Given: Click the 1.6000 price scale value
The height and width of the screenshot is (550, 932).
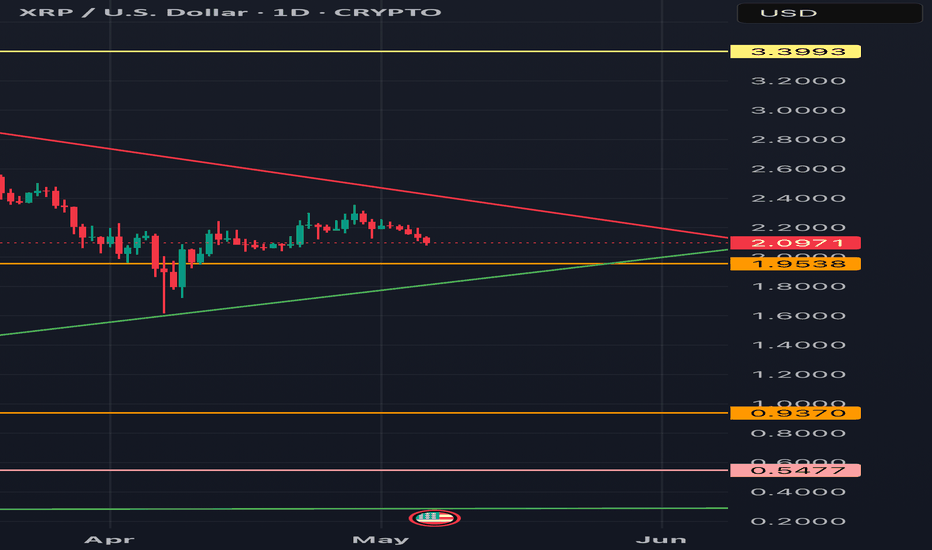Looking at the screenshot, I should coord(798,316).
